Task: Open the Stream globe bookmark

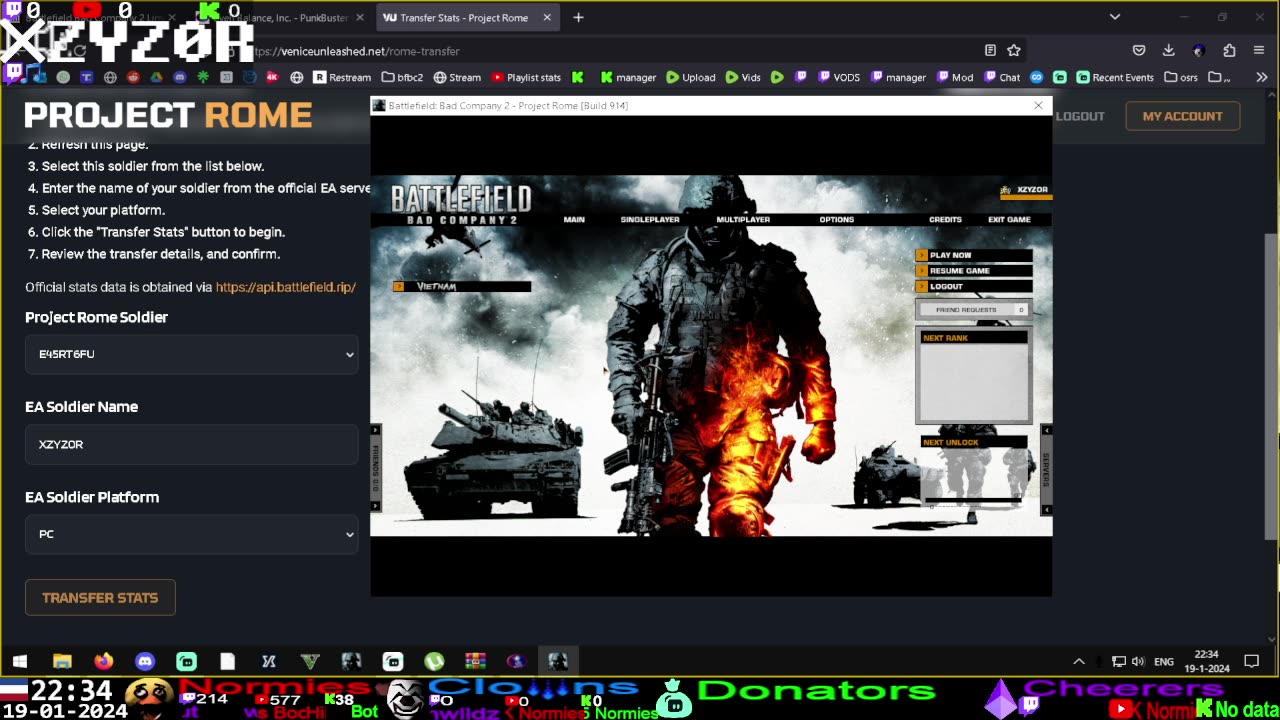Action: click(x=457, y=77)
